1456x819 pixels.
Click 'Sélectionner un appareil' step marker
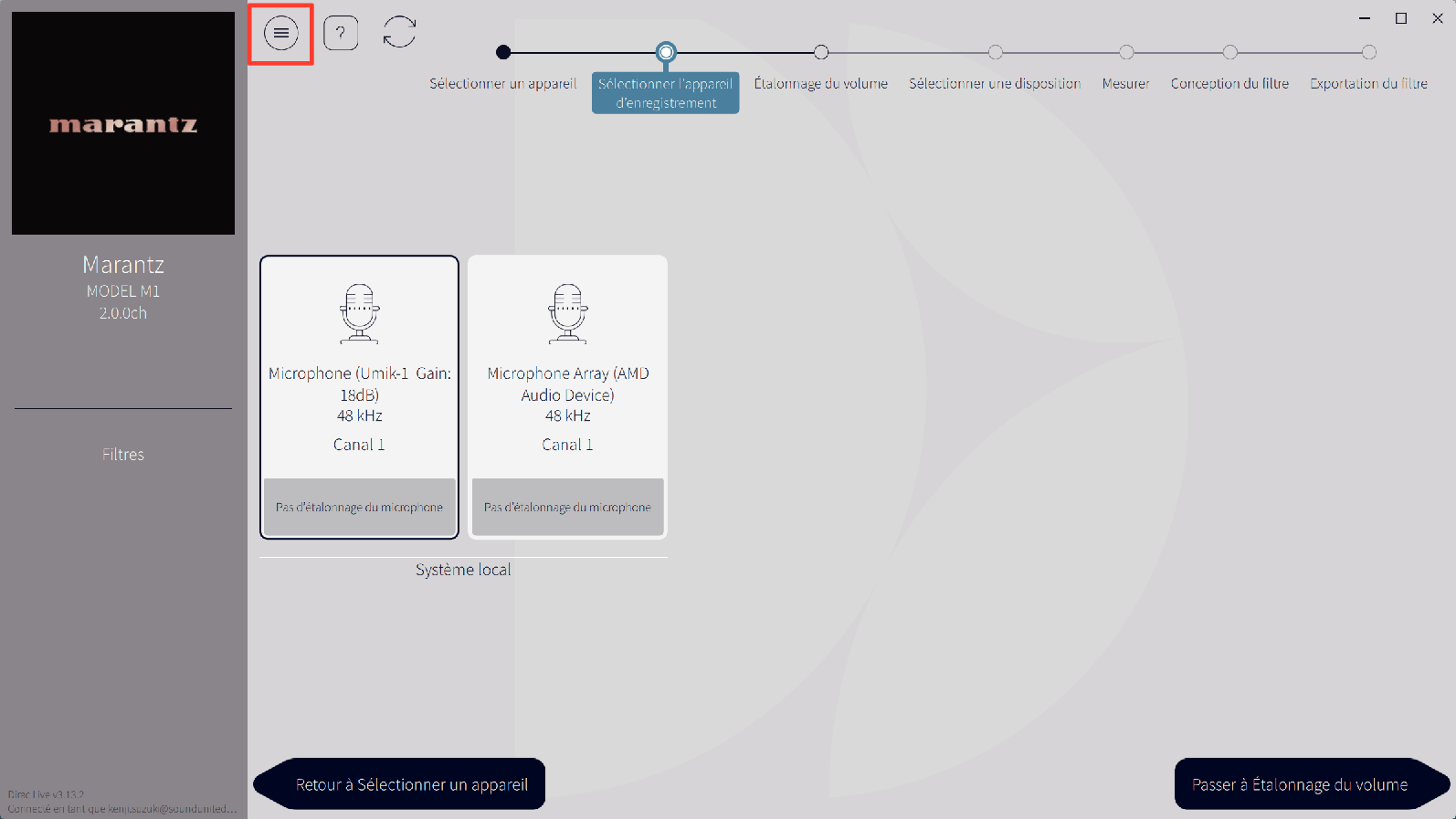[x=503, y=53]
